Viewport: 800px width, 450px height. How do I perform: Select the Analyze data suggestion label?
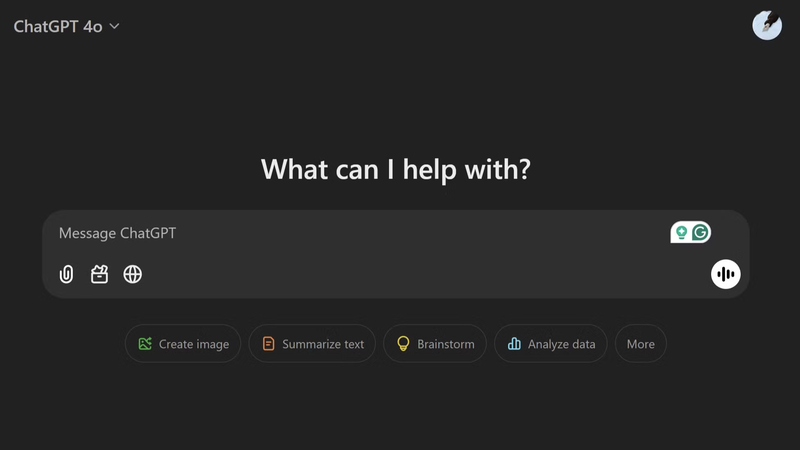pyautogui.click(x=562, y=344)
